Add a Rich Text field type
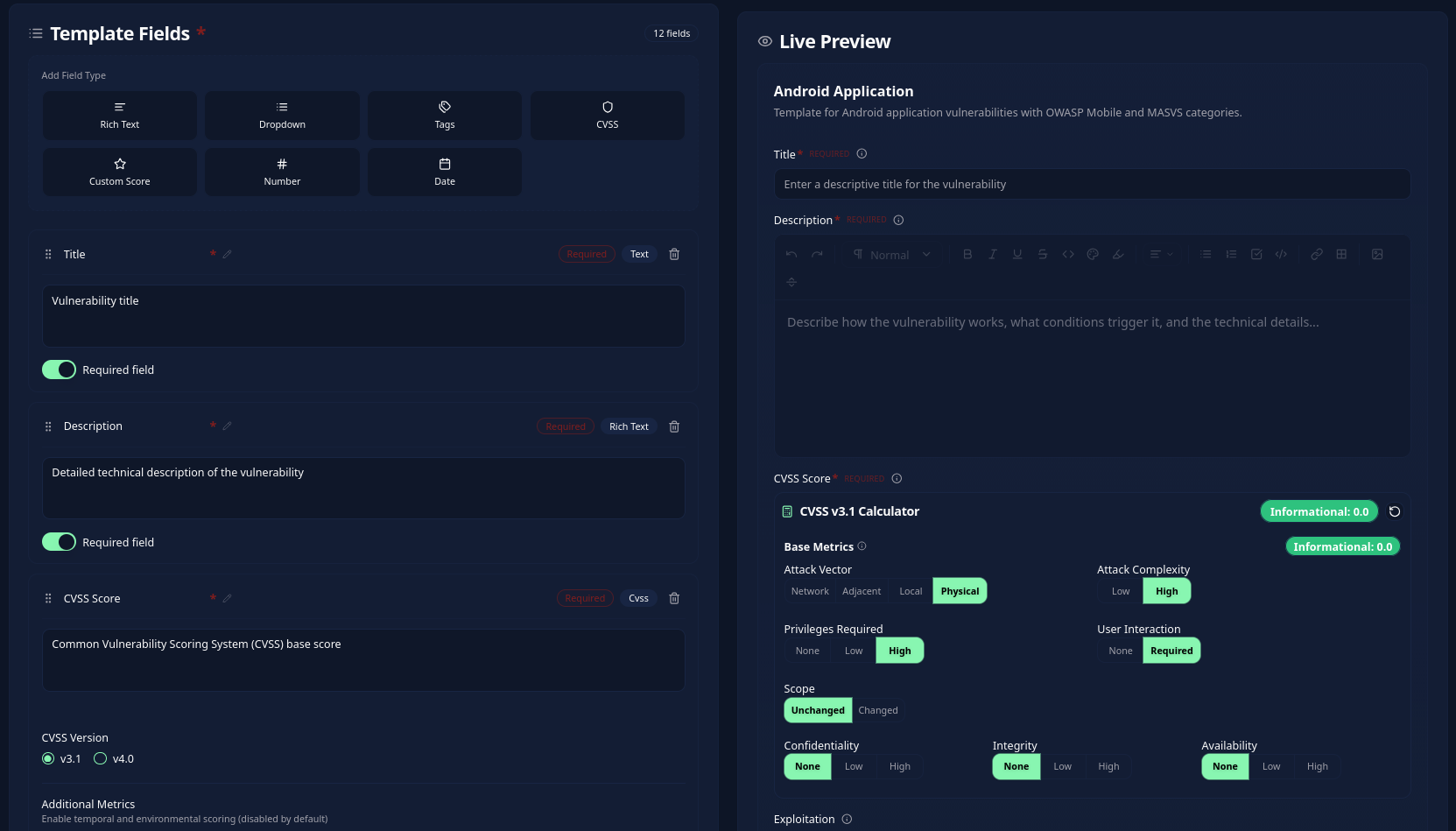Viewport: 1456px width, 831px height. click(120, 116)
